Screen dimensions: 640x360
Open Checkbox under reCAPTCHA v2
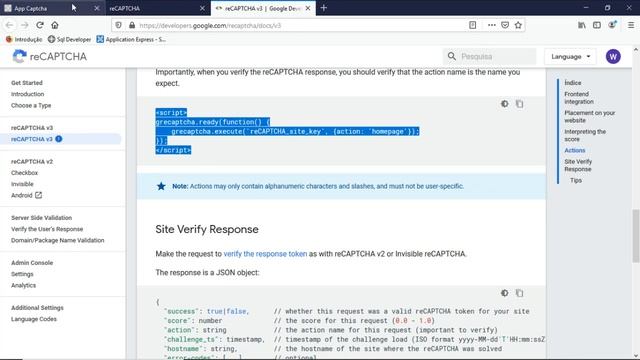coord(24,173)
